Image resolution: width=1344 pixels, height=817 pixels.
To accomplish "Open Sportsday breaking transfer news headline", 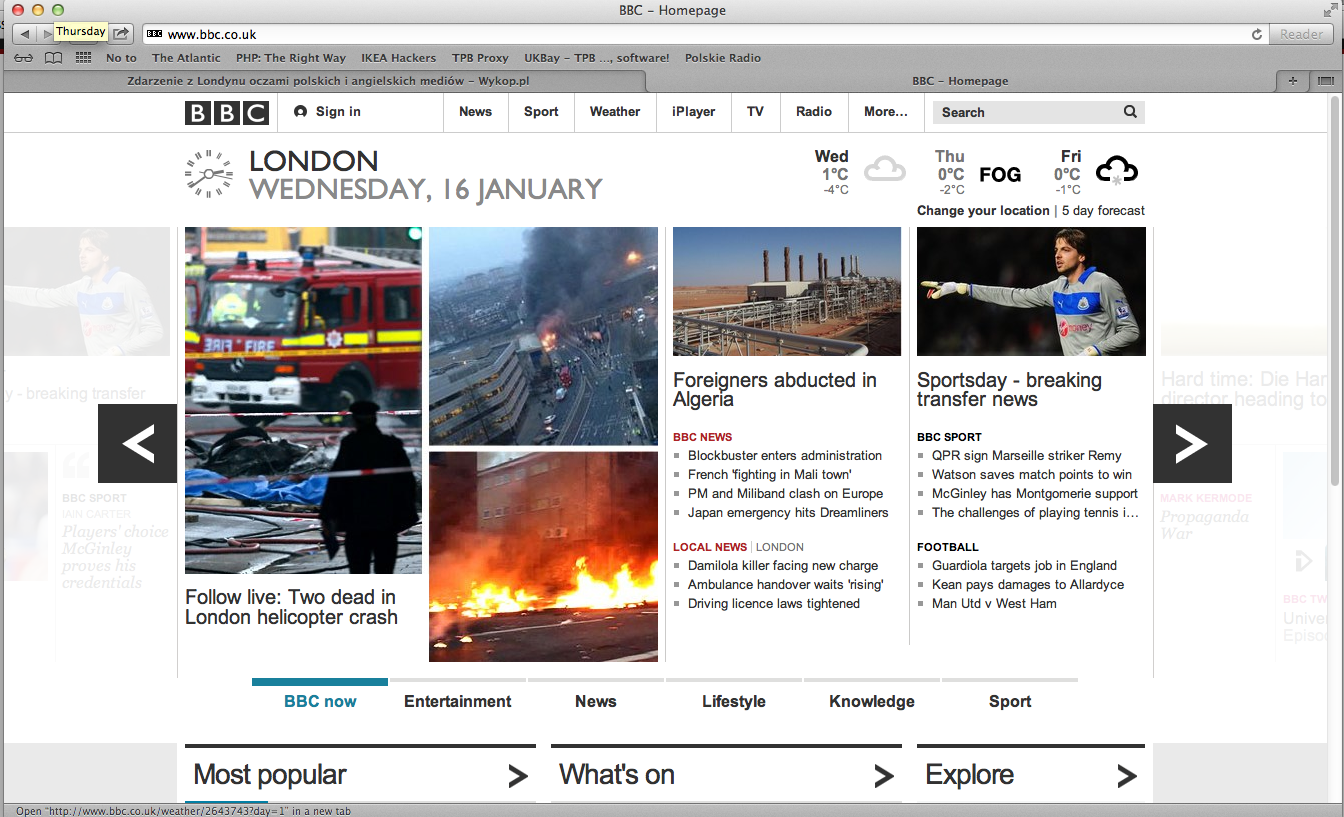I will [x=1009, y=390].
